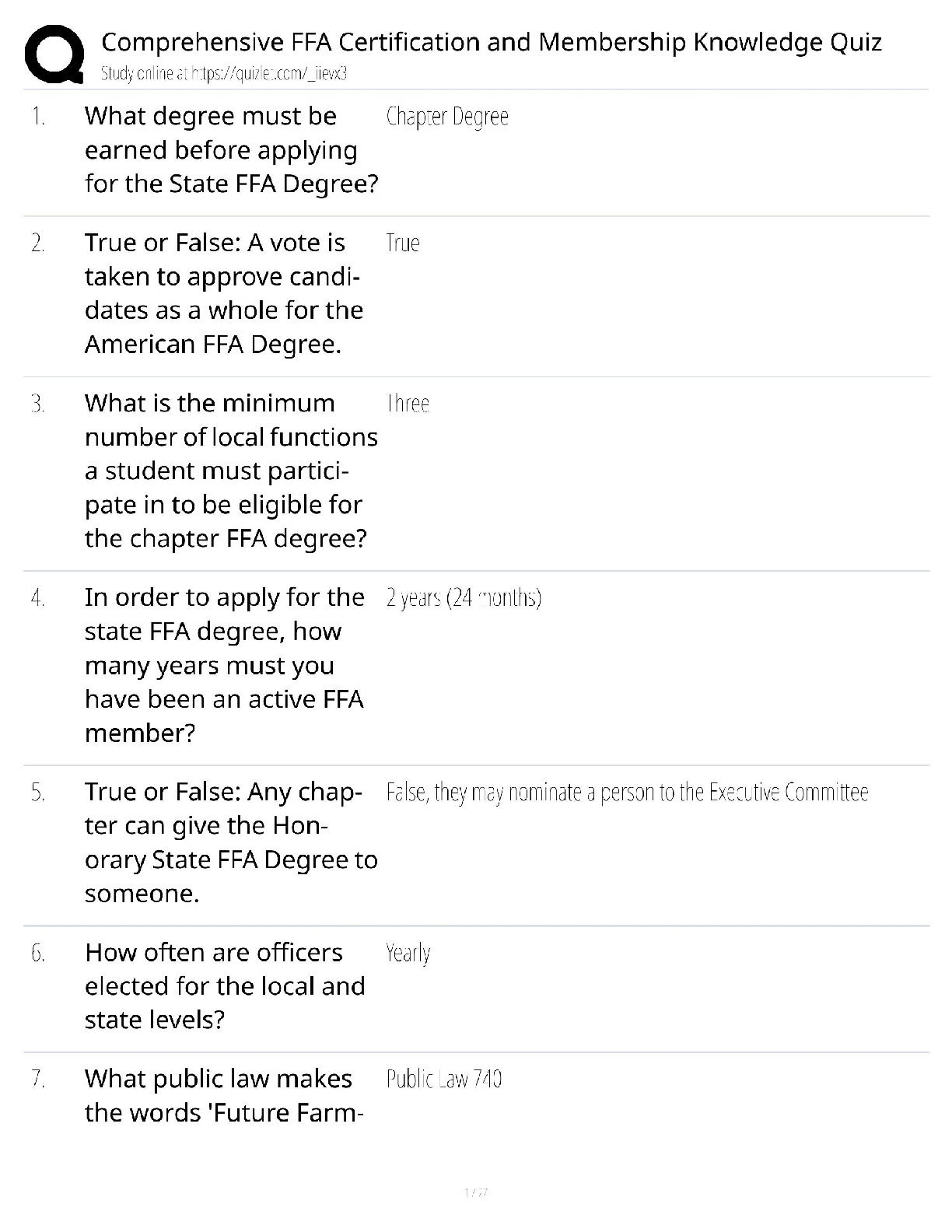The width and height of the screenshot is (952, 1232).
Task: Click the 'Yearly' answer text
Action: tap(408, 954)
